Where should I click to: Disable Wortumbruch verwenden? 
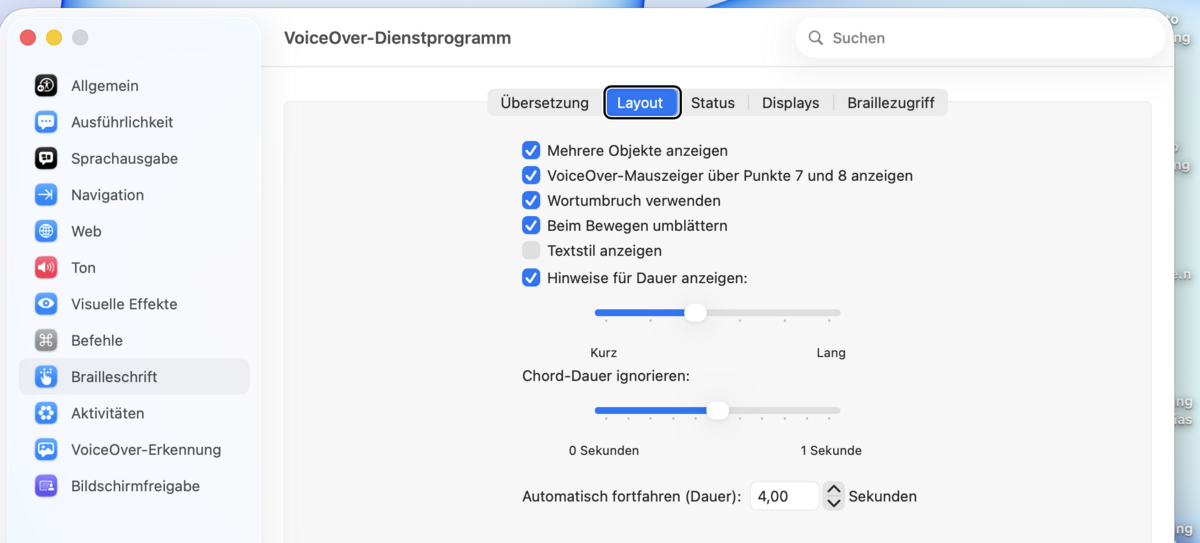pyautogui.click(x=531, y=200)
